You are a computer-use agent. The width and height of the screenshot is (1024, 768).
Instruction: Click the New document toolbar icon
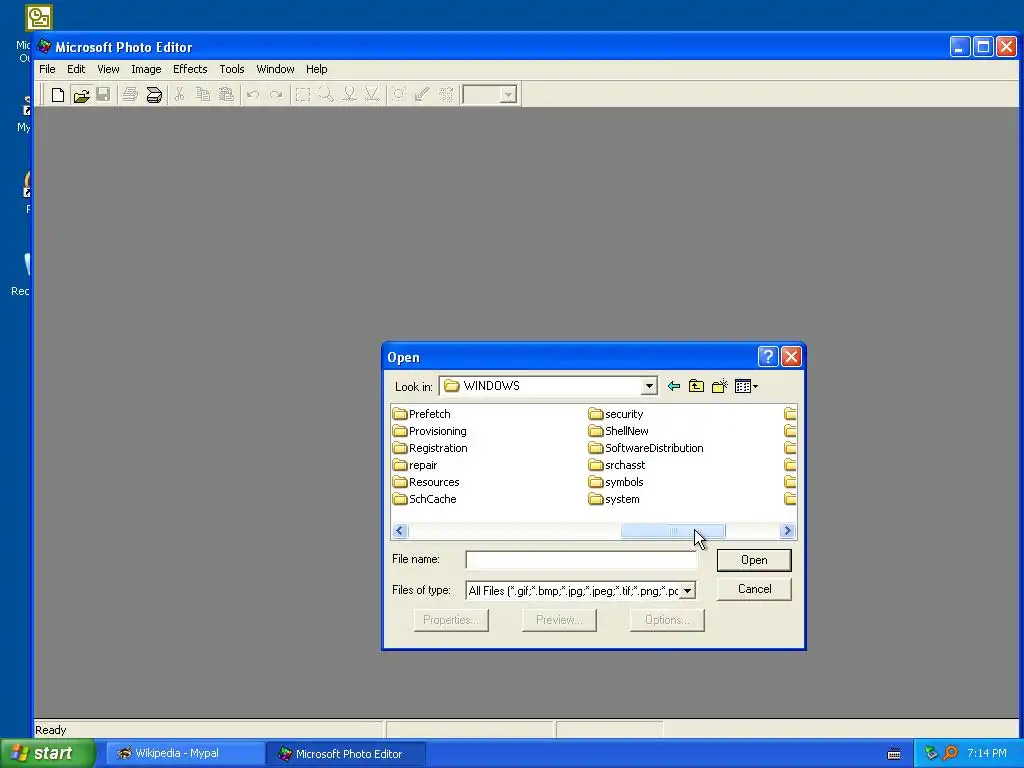tap(57, 95)
